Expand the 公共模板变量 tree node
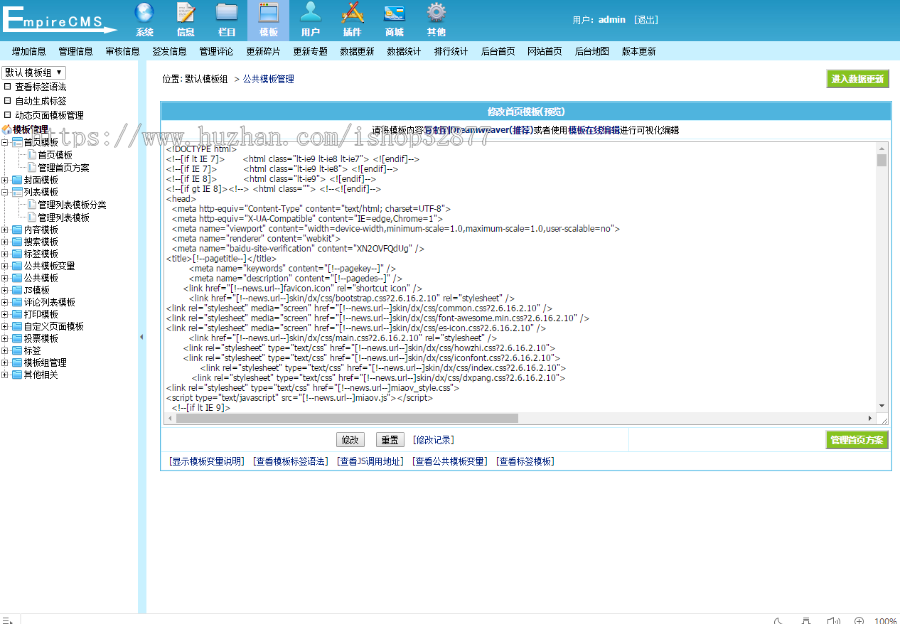The height and width of the screenshot is (624, 900). tap(5, 266)
